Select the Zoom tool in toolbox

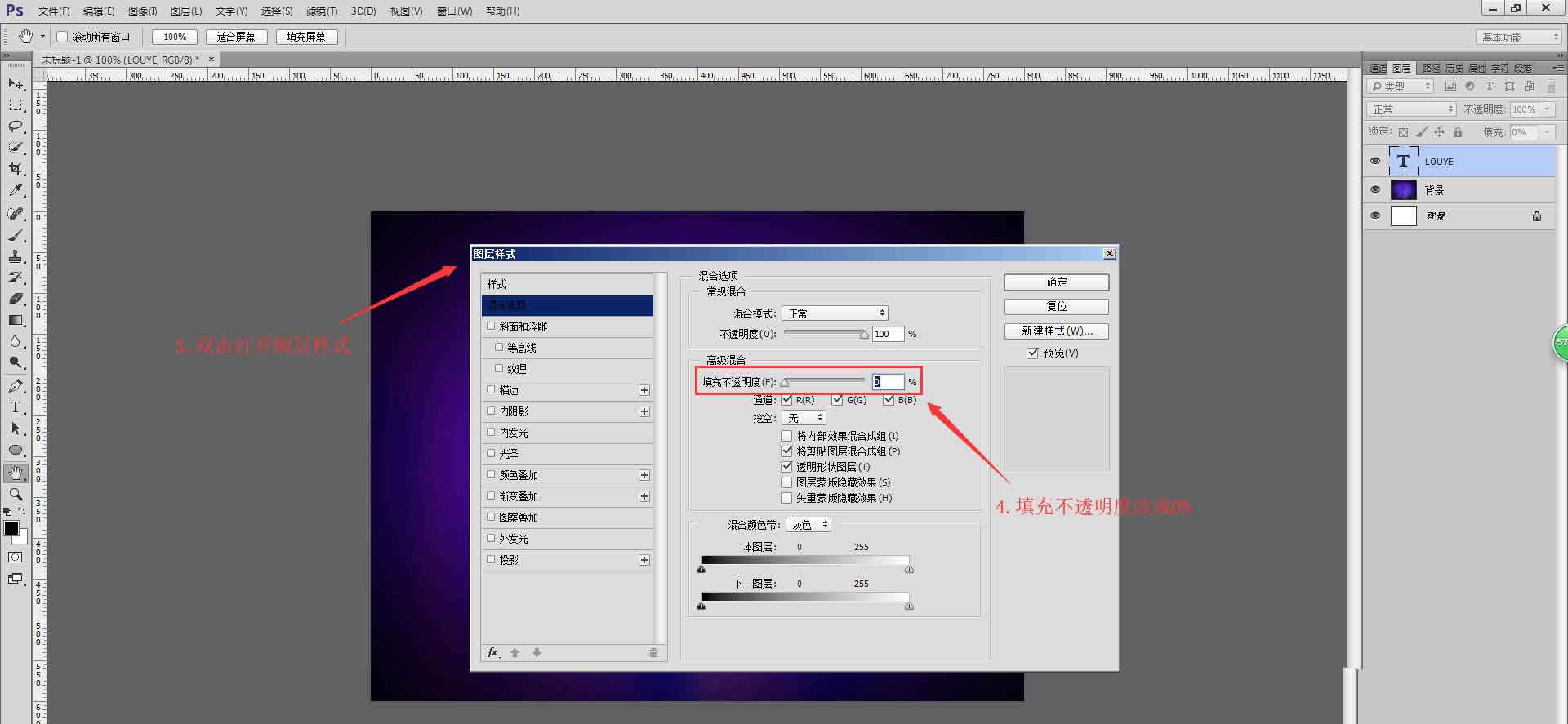(16, 495)
